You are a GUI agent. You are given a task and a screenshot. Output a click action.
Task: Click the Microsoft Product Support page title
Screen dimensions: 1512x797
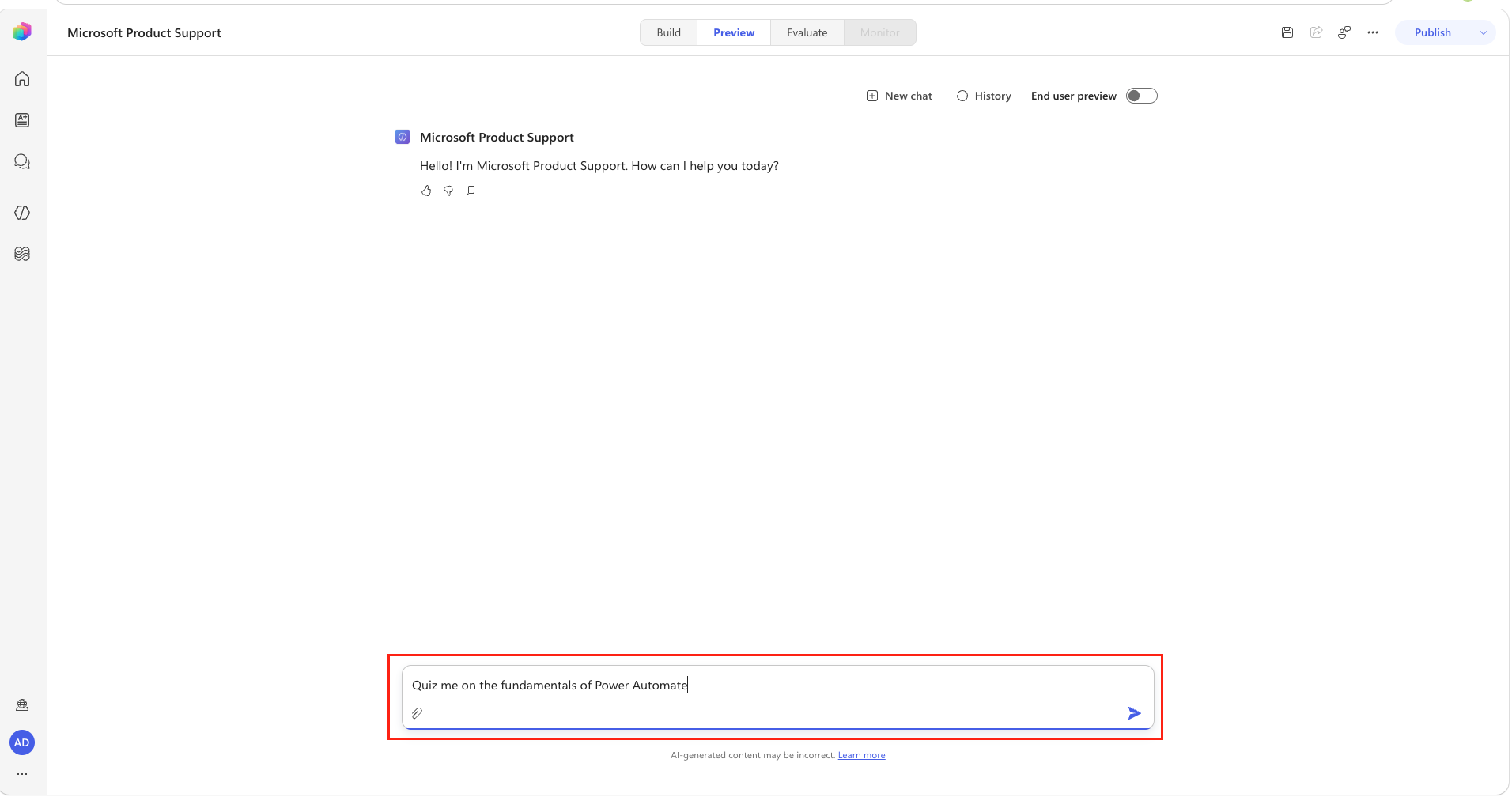click(x=144, y=32)
